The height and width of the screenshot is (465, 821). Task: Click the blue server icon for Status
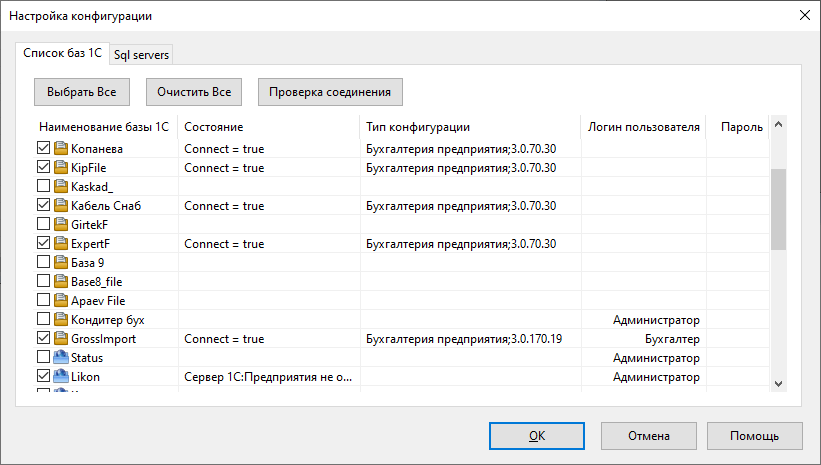[x=61, y=357]
